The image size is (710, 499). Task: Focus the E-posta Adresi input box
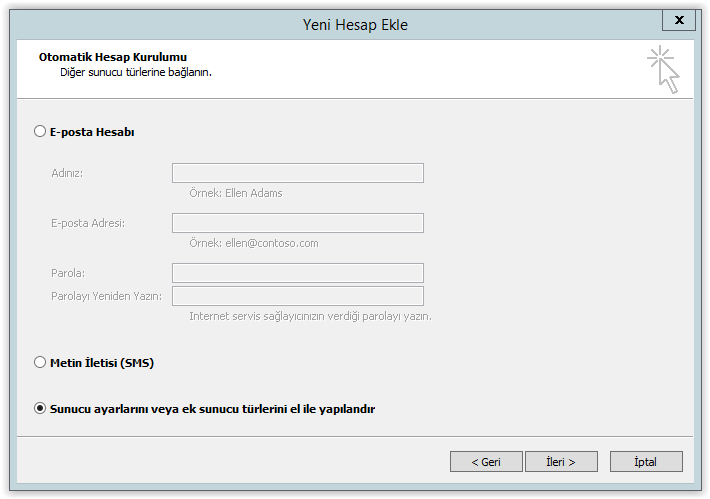(298, 223)
